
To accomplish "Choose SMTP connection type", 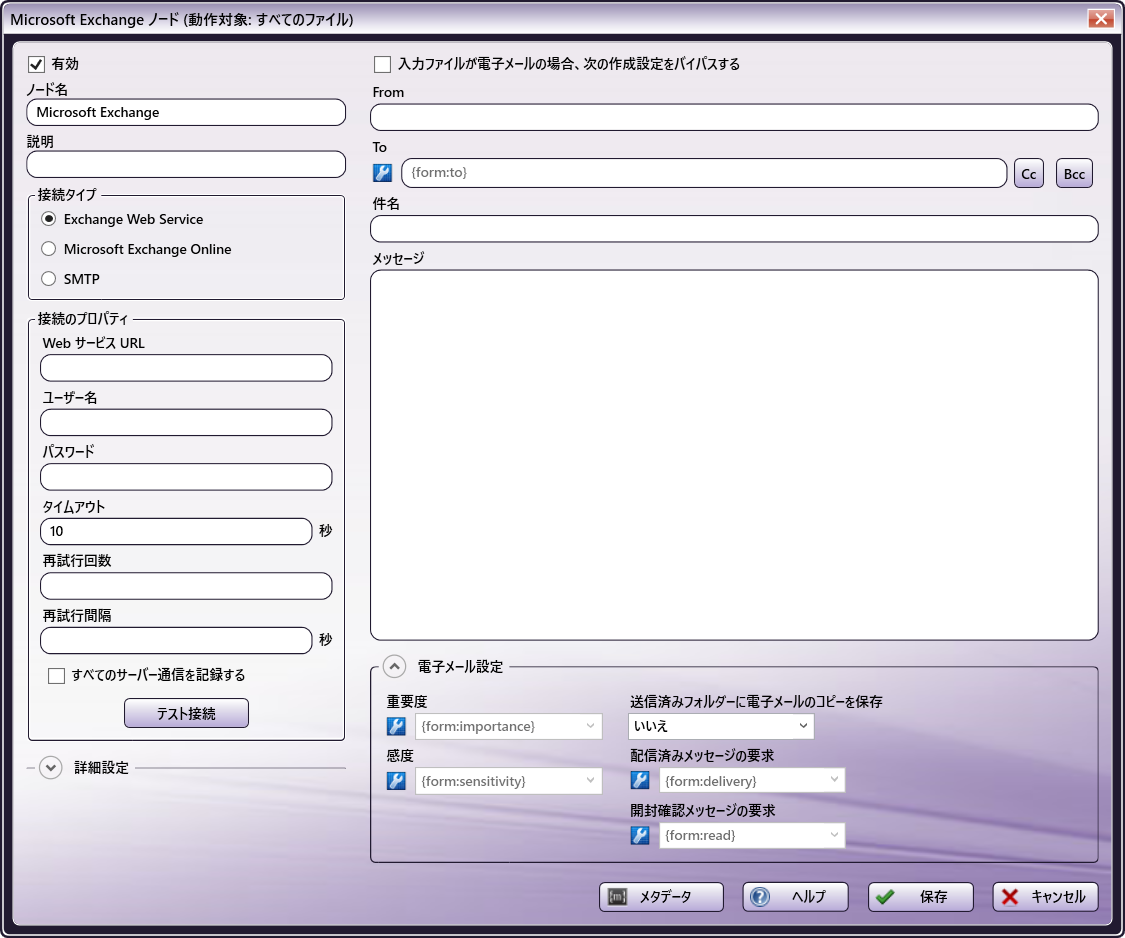I will [x=48, y=279].
